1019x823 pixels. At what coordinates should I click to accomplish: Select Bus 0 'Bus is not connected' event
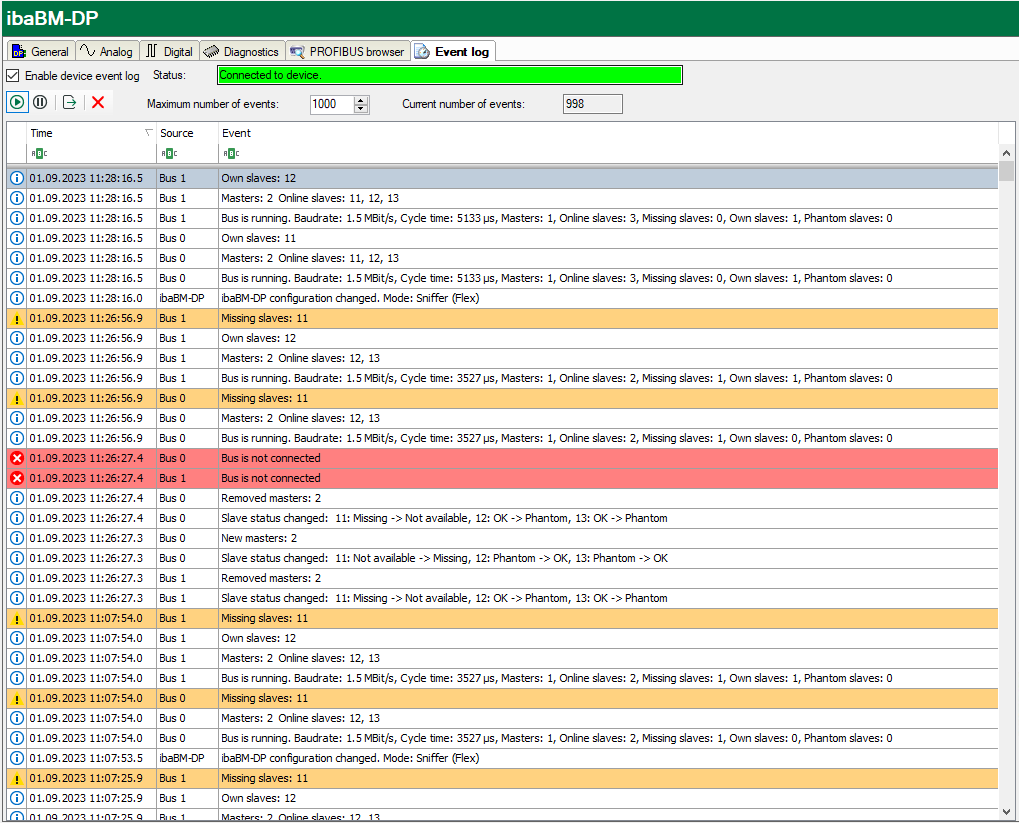(502, 458)
